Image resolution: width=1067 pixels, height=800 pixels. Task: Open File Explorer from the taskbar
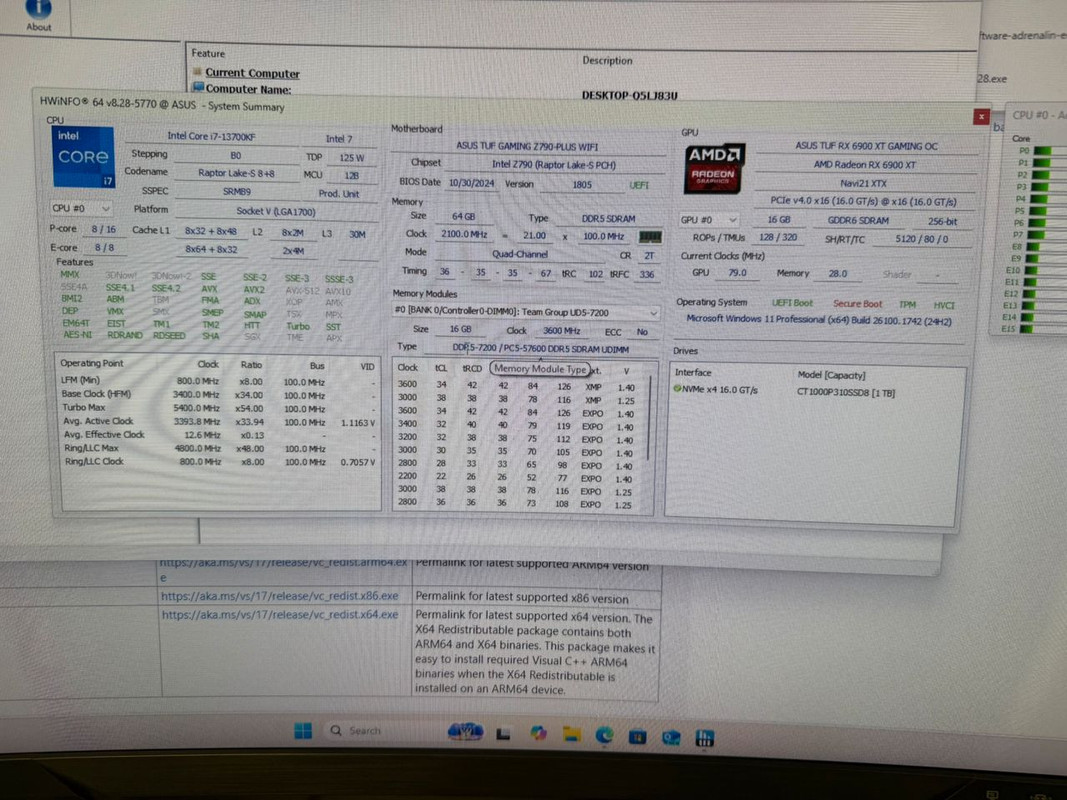571,734
